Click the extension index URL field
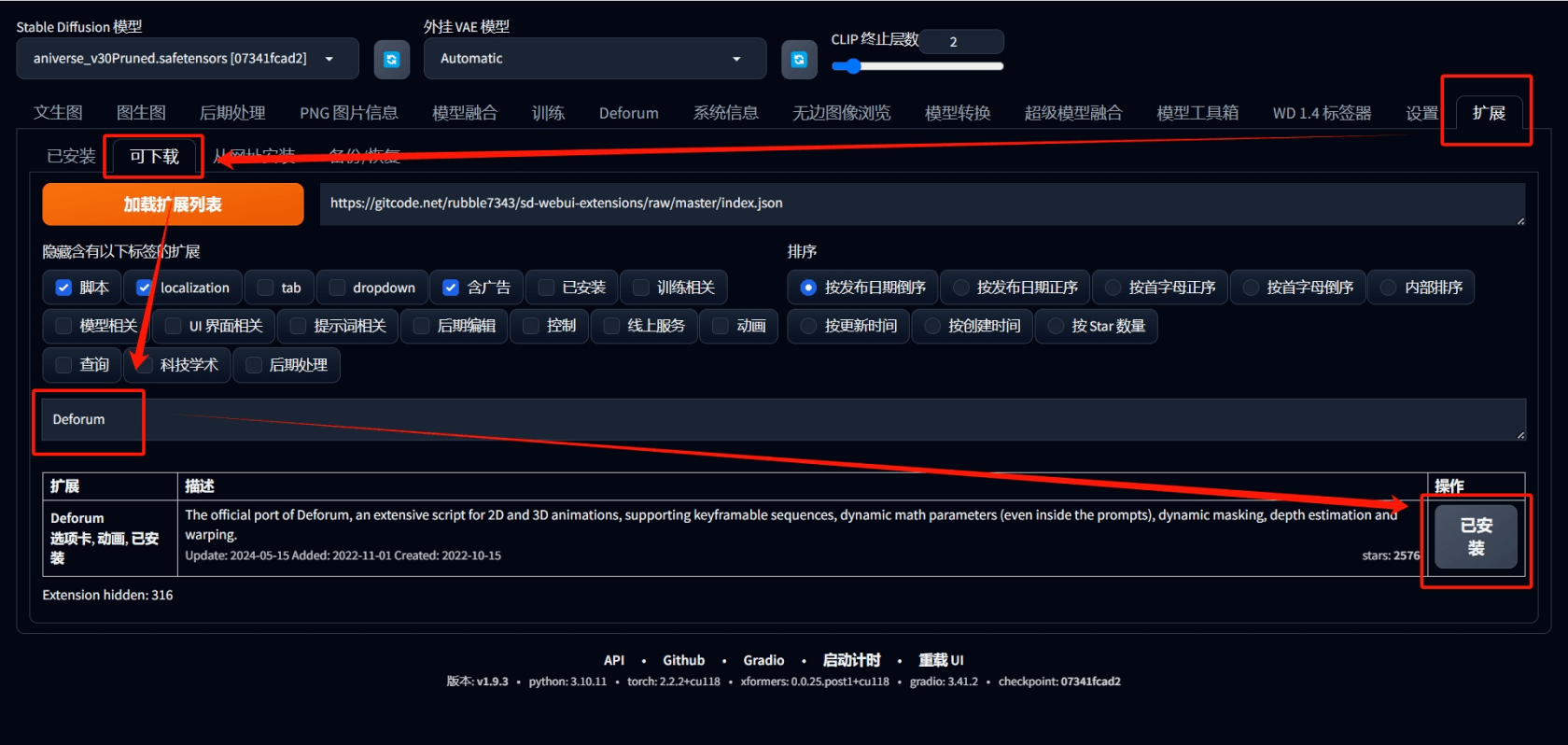 tap(922, 204)
